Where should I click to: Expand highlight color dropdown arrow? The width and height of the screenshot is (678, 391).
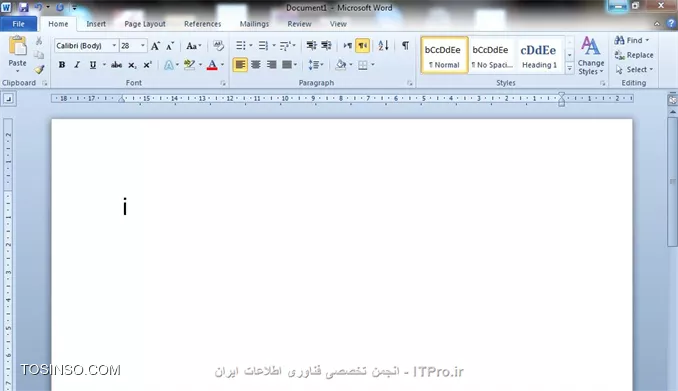pos(200,65)
